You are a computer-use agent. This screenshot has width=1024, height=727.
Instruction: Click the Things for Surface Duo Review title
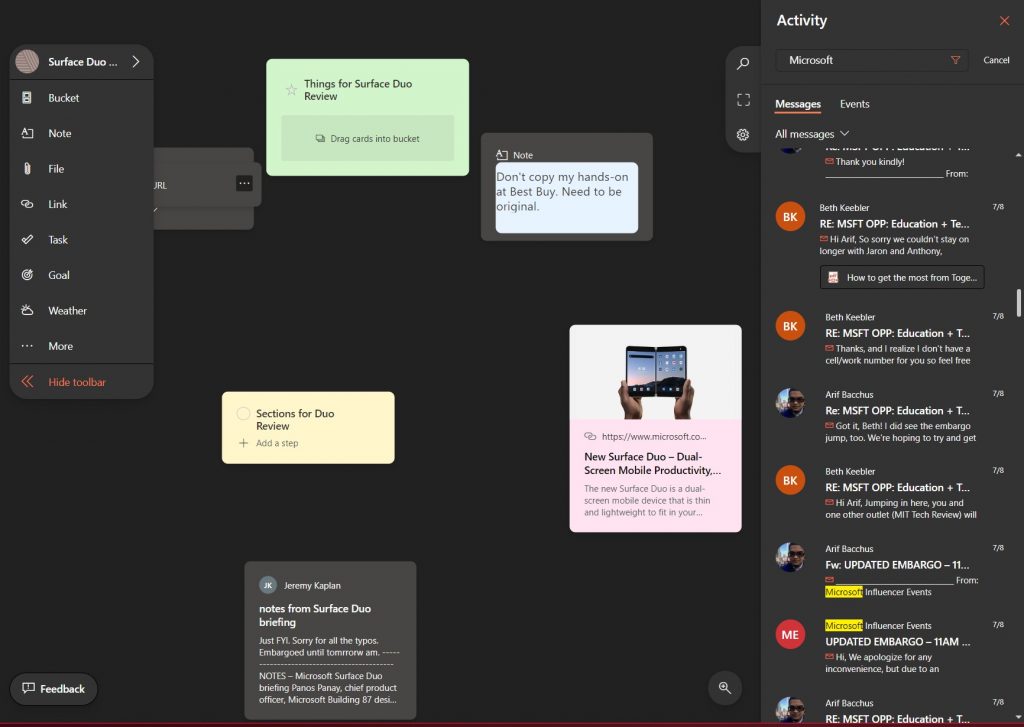pos(358,90)
